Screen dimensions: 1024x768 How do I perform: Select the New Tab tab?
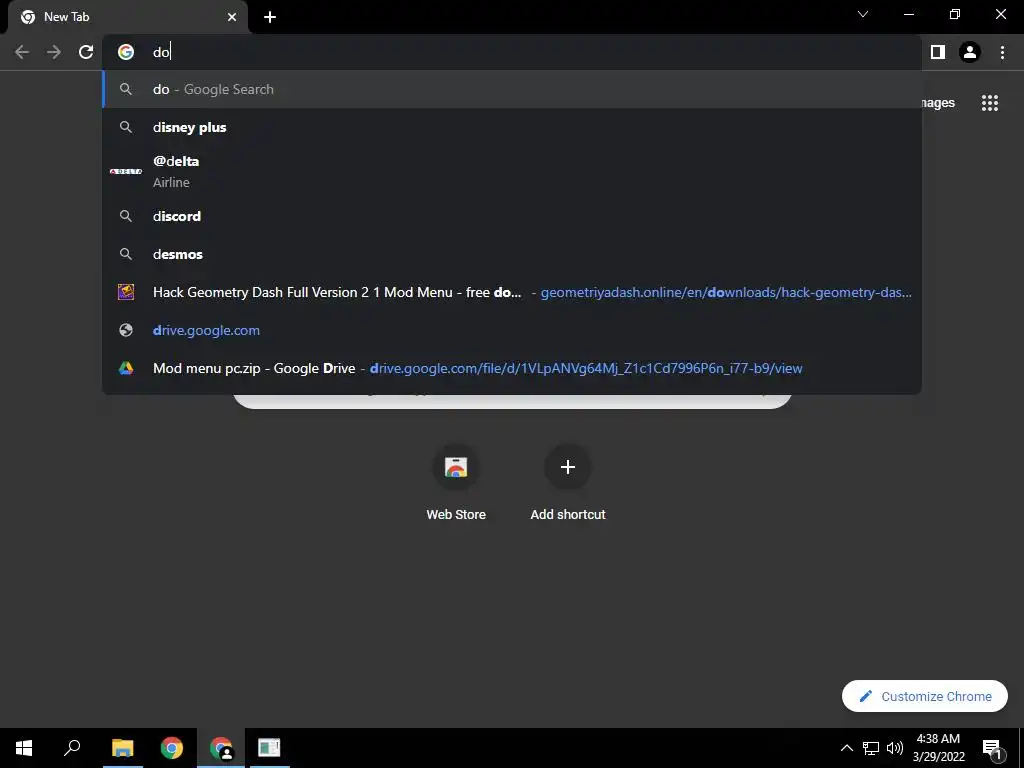point(128,17)
